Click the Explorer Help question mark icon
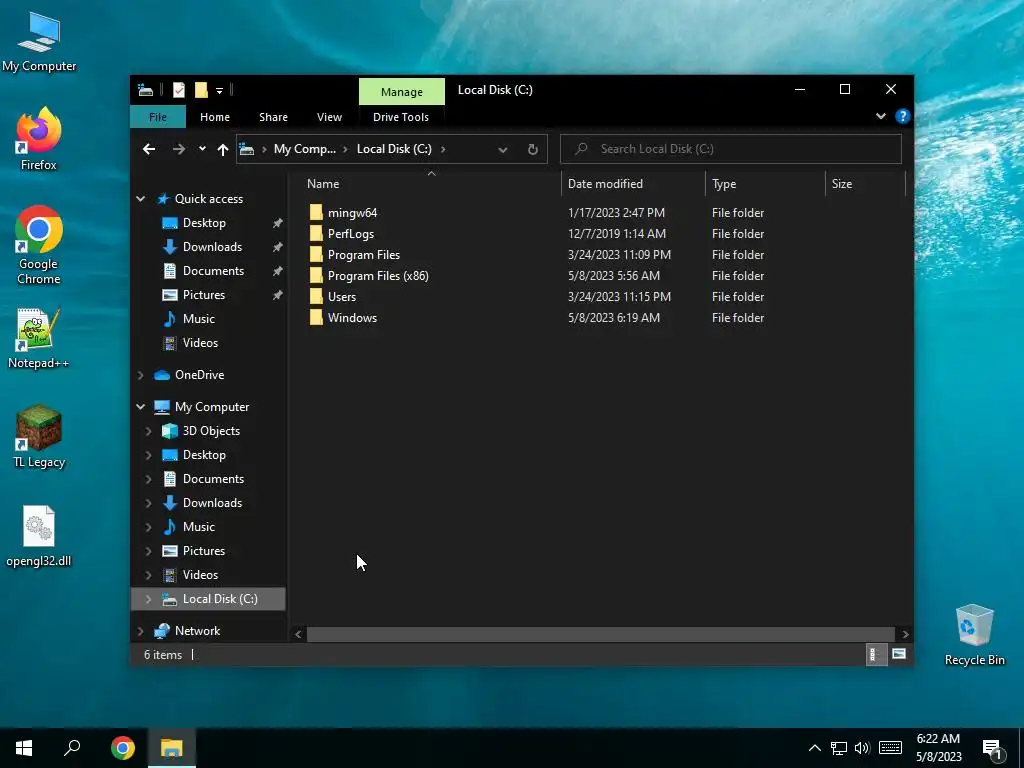This screenshot has width=1024, height=768. point(903,116)
